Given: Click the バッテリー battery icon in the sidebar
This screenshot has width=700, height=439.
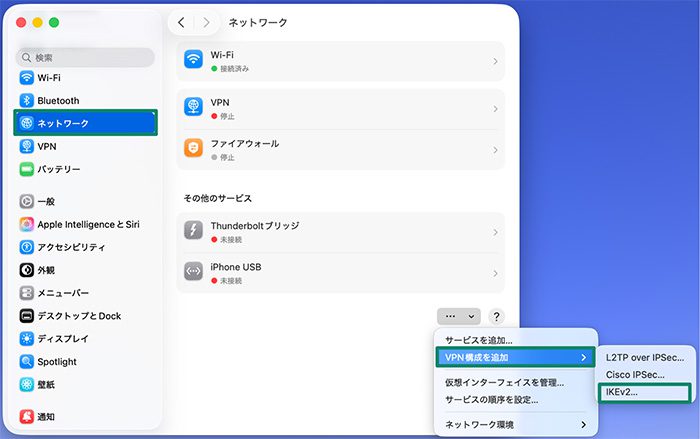Looking at the screenshot, I should coord(27,169).
